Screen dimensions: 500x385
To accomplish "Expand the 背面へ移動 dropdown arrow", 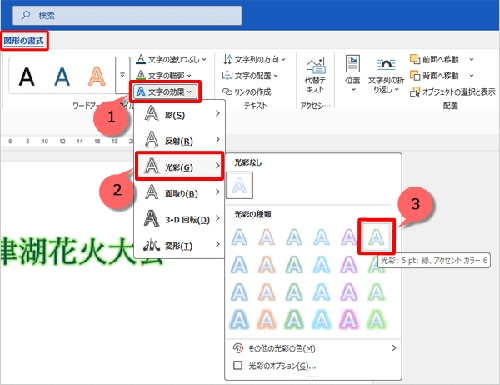I will (x=471, y=76).
